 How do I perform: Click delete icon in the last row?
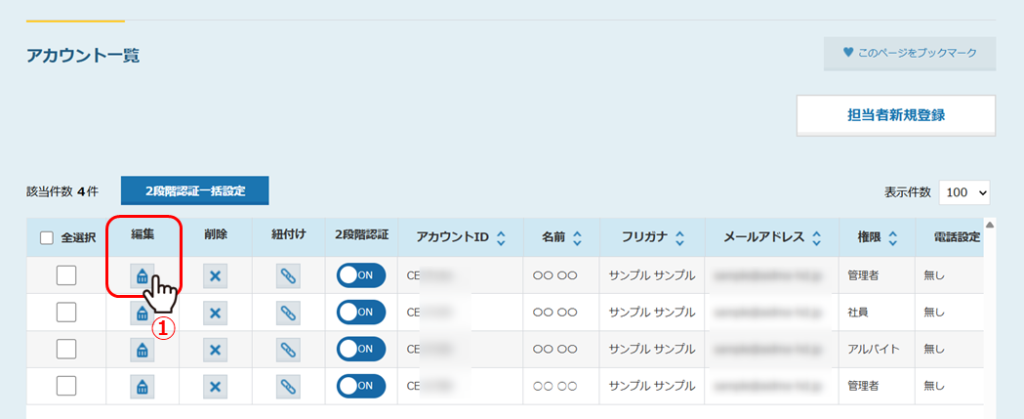click(214, 385)
